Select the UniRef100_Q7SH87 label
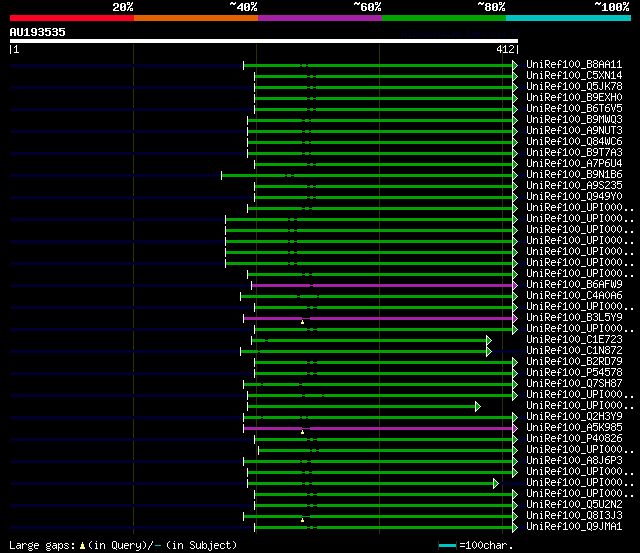The image size is (640, 553). point(574,384)
